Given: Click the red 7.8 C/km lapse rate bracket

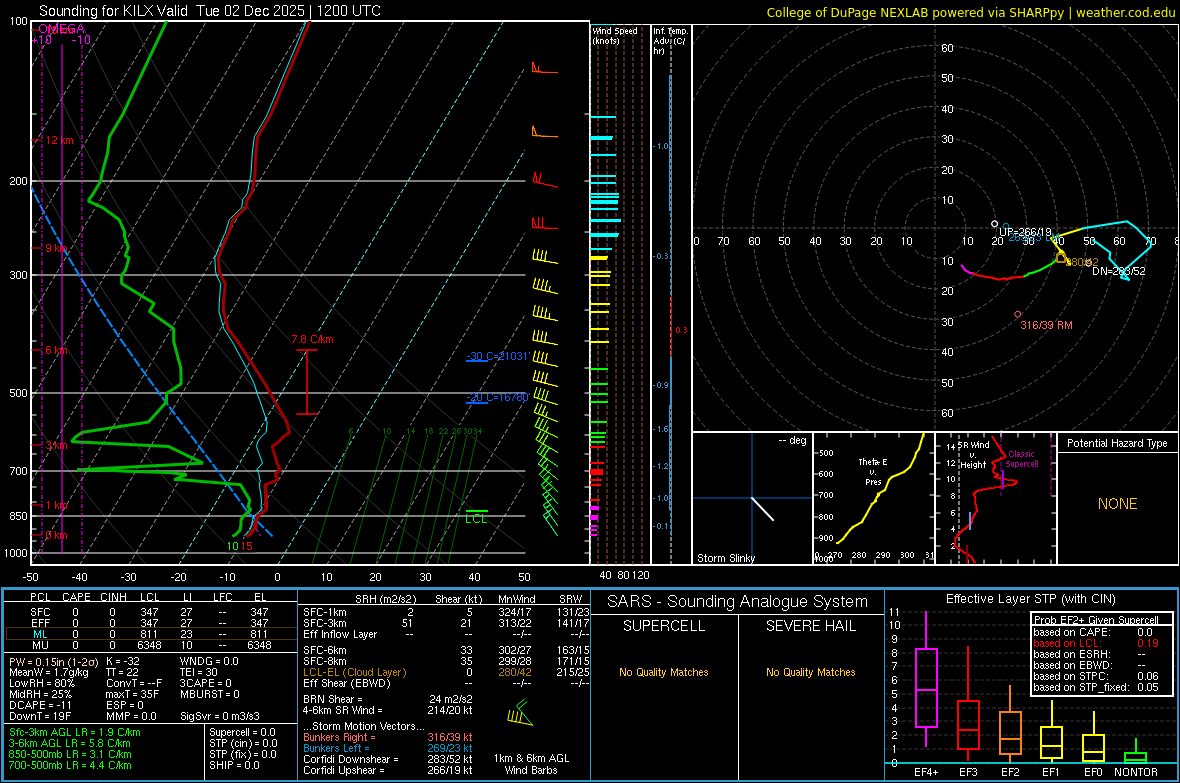Looking at the screenshot, I should (x=306, y=382).
